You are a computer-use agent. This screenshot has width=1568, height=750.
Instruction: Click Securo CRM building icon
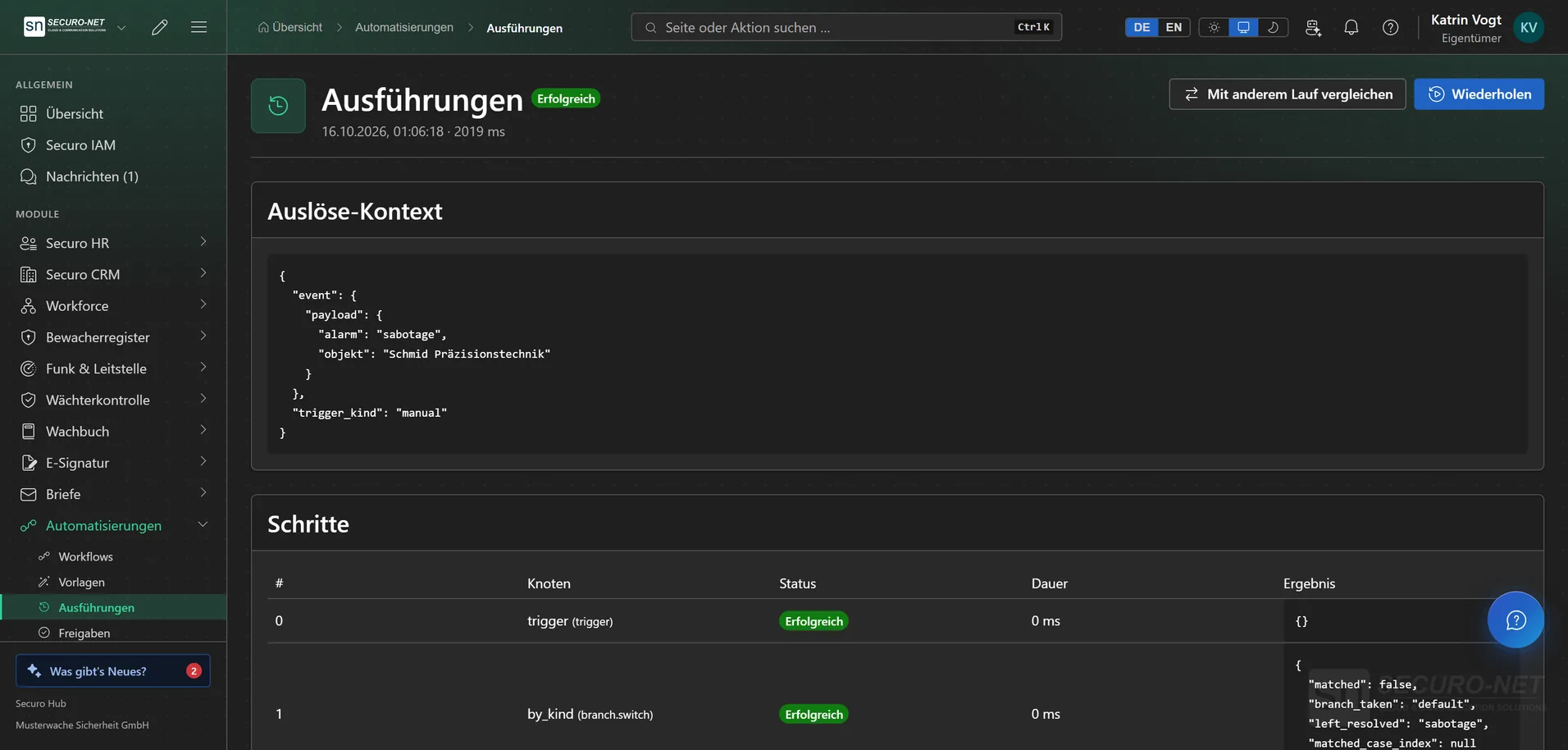point(29,274)
